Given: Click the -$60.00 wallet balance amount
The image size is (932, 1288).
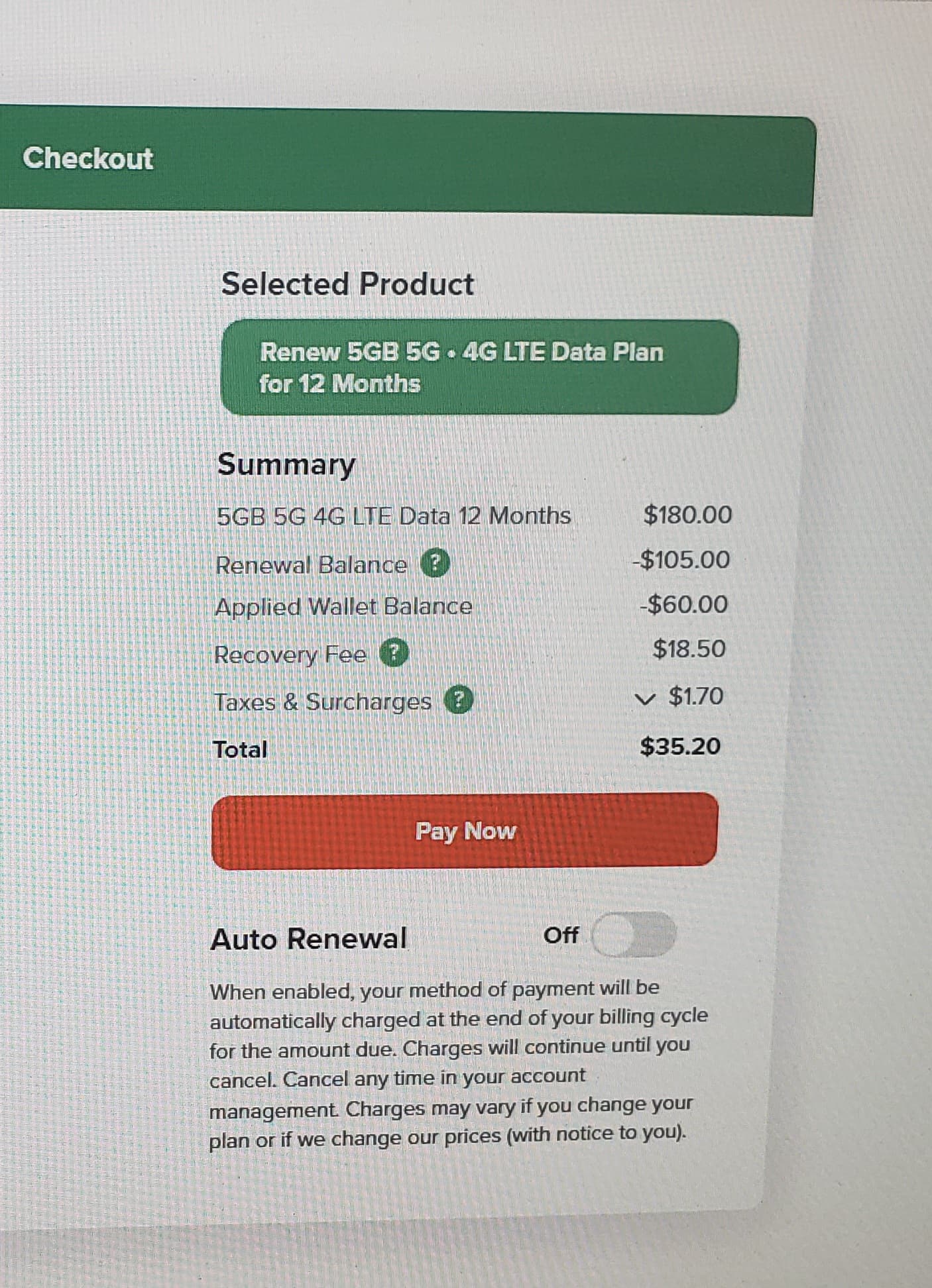Looking at the screenshot, I should pyautogui.click(x=683, y=604).
